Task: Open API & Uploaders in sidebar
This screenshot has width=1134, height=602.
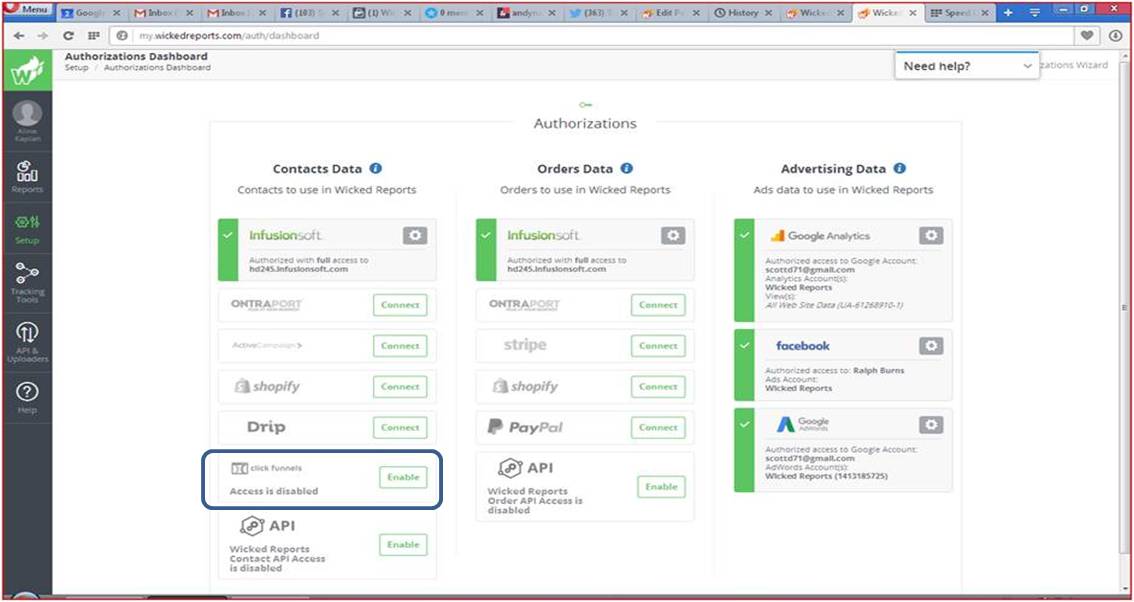Action: pos(27,343)
